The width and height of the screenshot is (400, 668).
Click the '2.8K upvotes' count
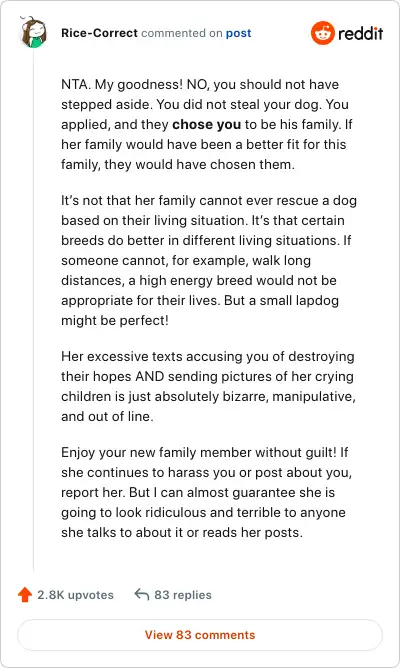pos(75,595)
